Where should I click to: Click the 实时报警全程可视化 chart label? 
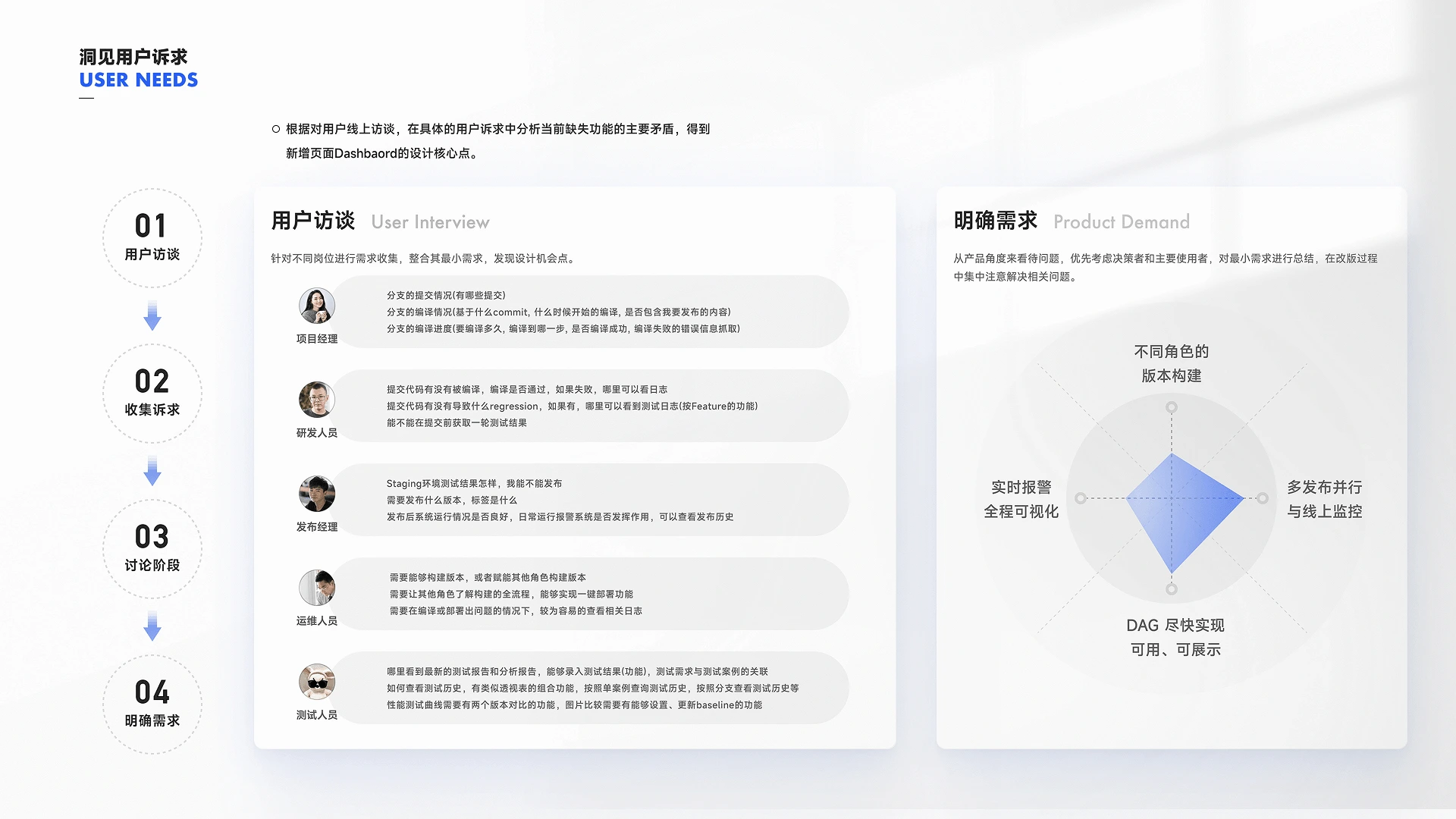click(x=1021, y=499)
